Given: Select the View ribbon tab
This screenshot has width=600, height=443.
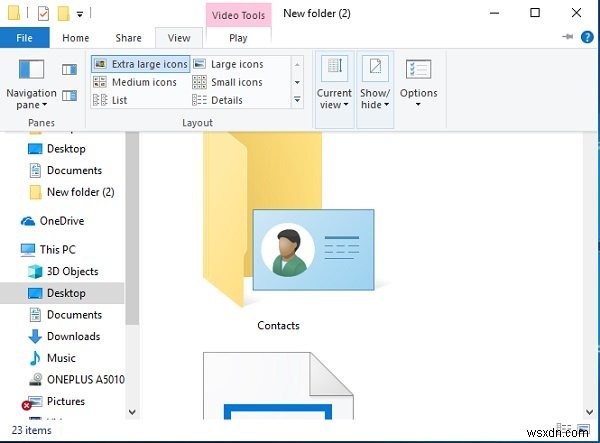Looking at the screenshot, I should tap(179, 38).
